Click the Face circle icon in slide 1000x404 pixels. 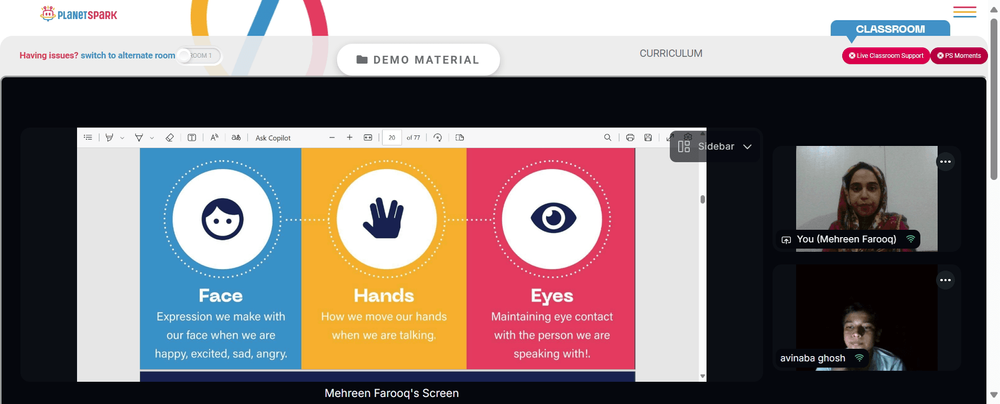tap(223, 219)
